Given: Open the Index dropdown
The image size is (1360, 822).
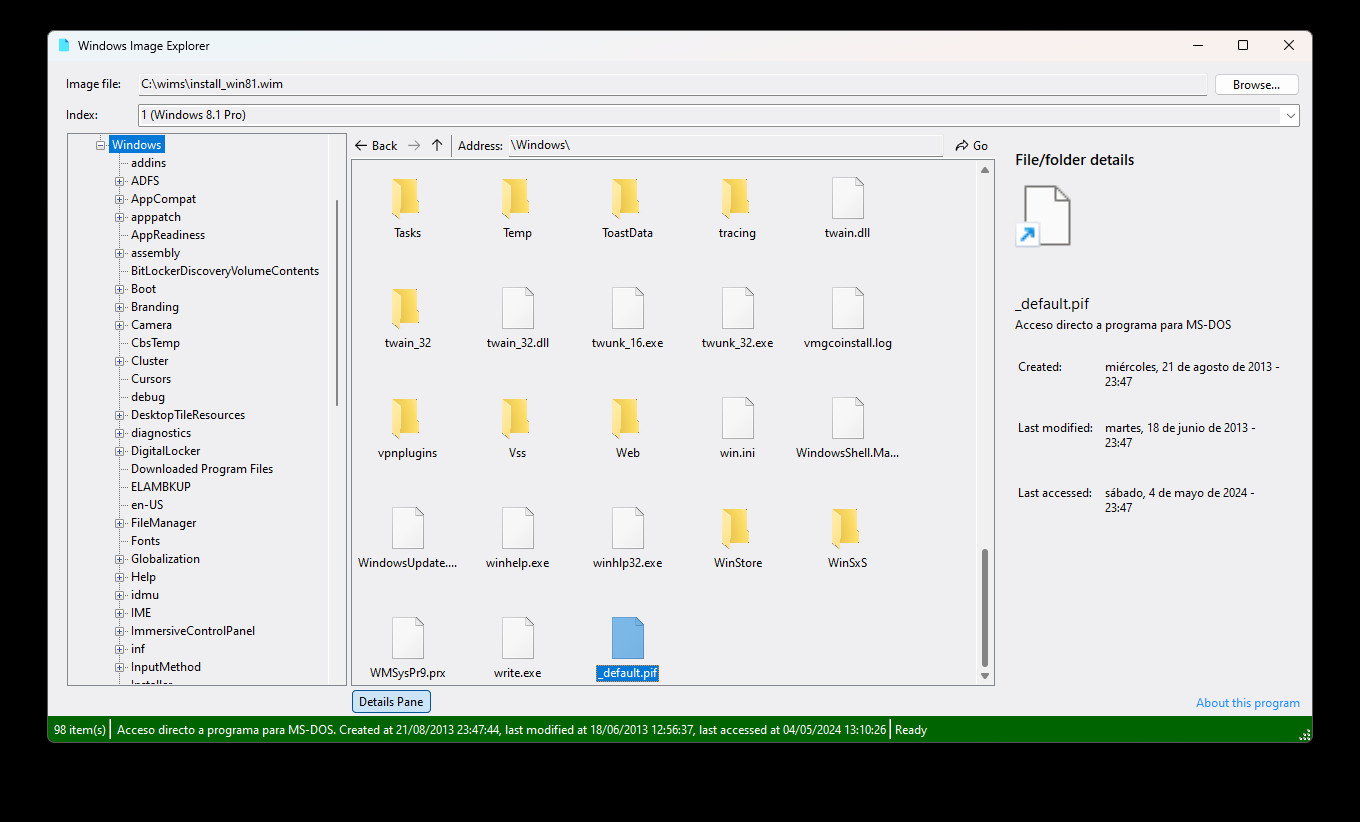Looking at the screenshot, I should click(1290, 114).
